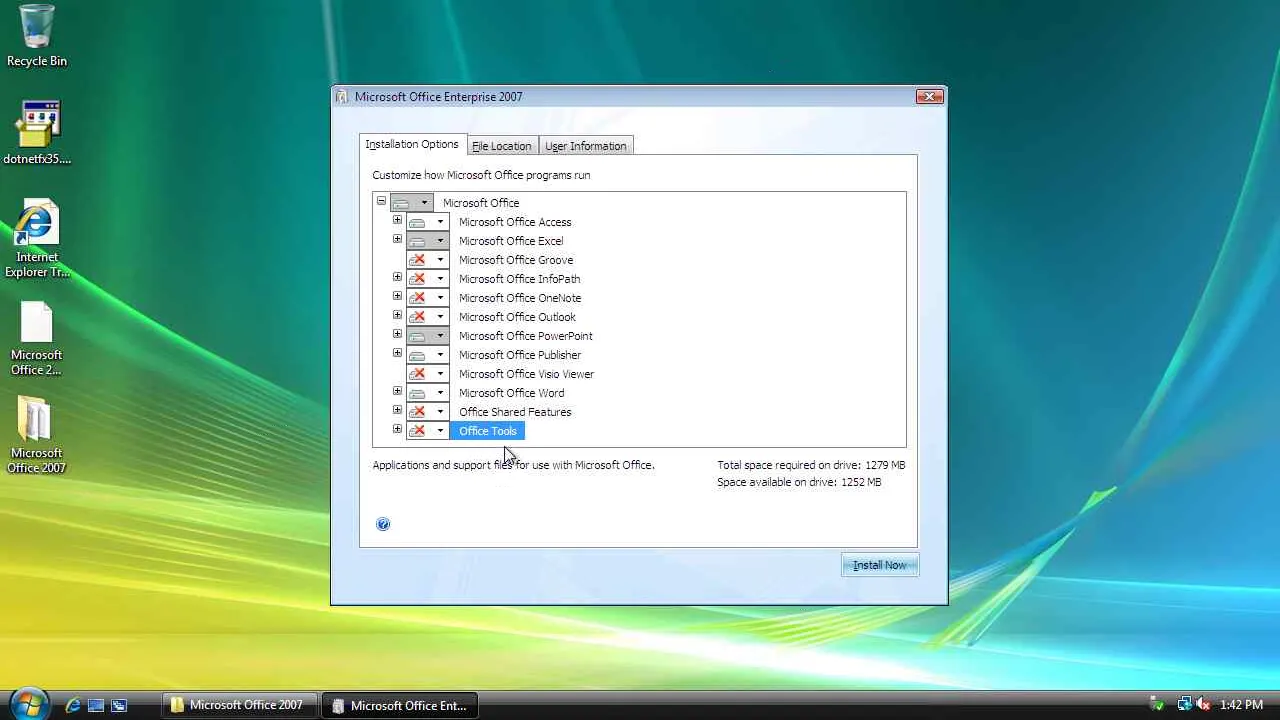Select the dotnetfx35 installer desktop icon
The image size is (1280, 720).
tap(37, 133)
